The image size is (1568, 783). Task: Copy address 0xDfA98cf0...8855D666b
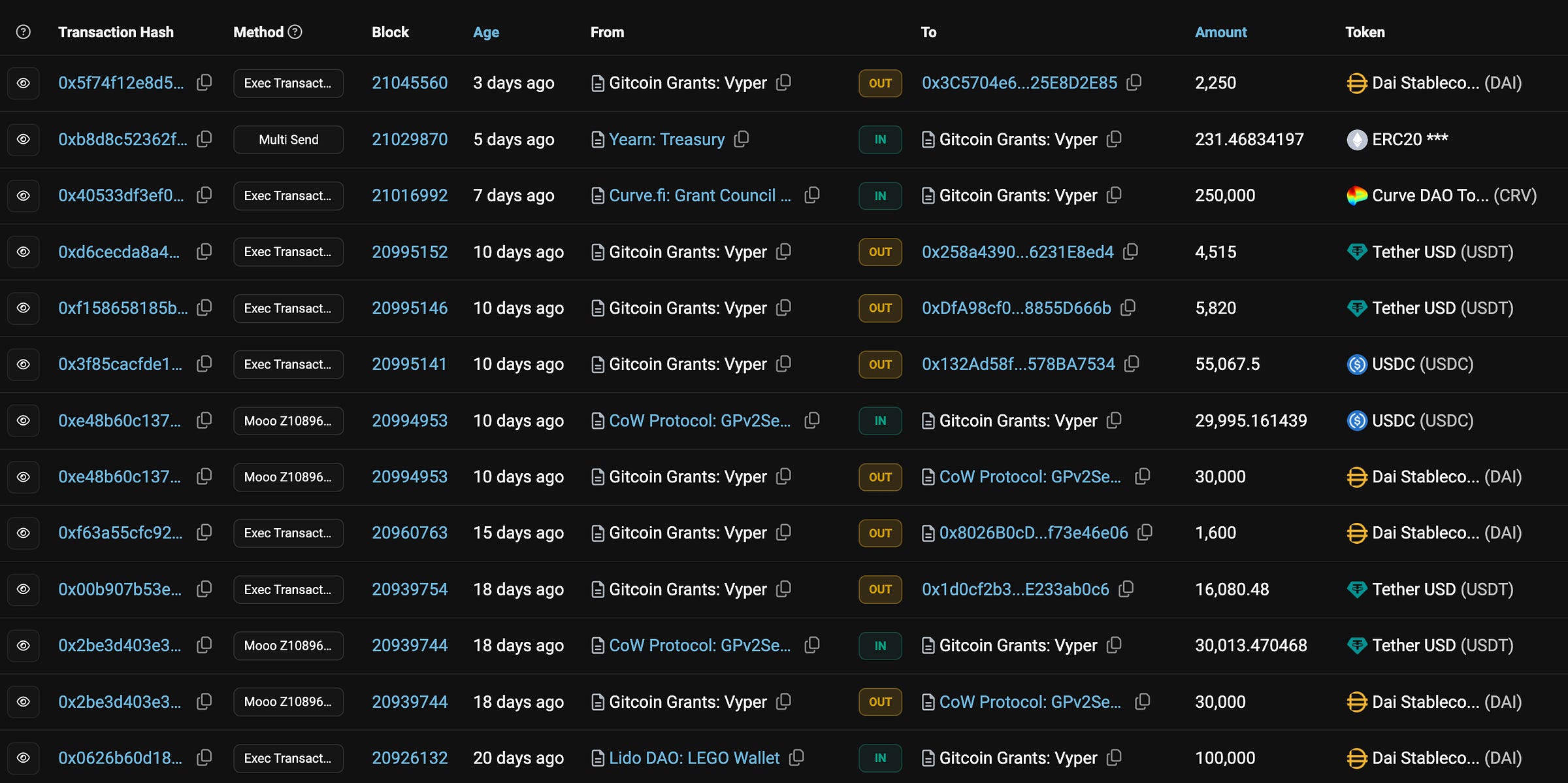pos(1128,308)
